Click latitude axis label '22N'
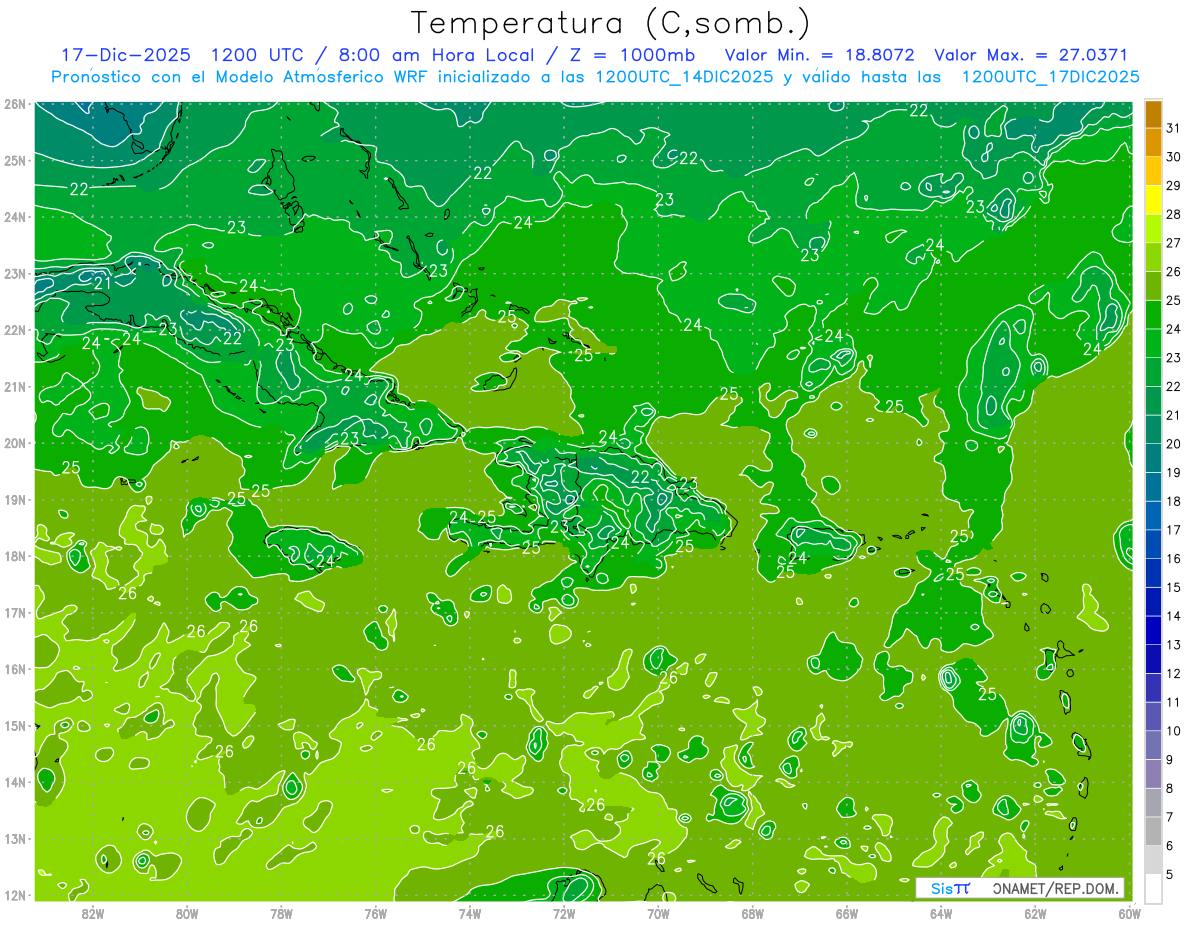1200x927 pixels. point(14,330)
